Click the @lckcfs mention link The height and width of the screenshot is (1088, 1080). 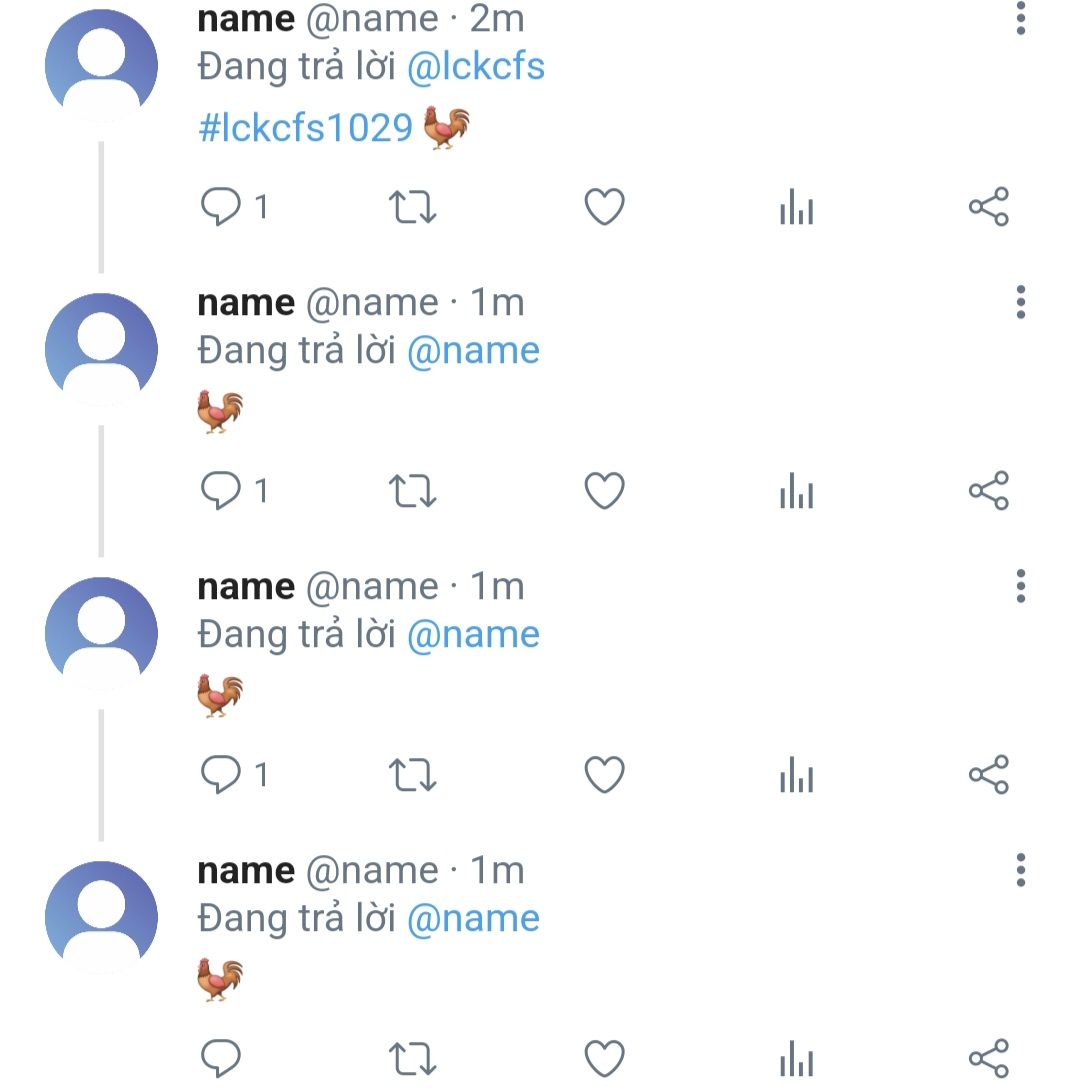476,67
